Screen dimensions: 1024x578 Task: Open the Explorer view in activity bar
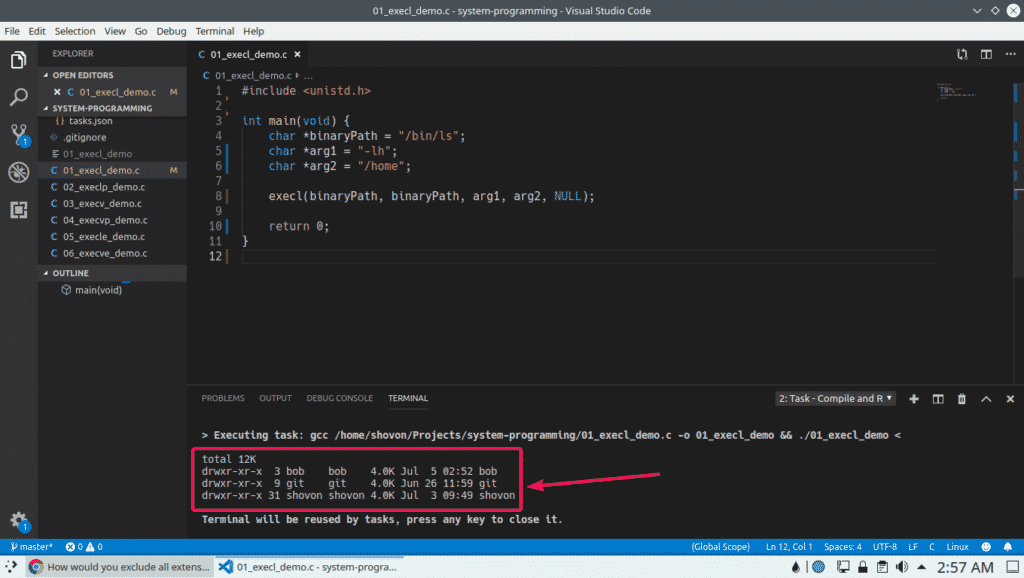(18, 61)
